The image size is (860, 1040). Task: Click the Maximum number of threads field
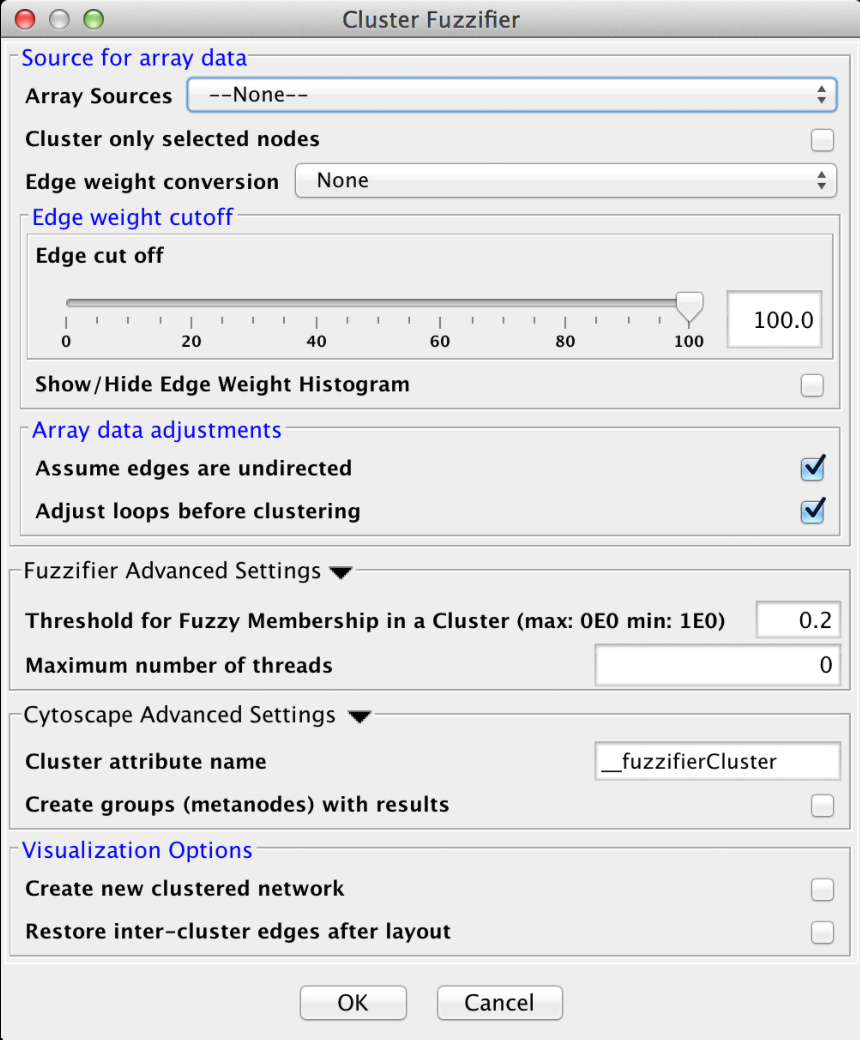(x=717, y=665)
